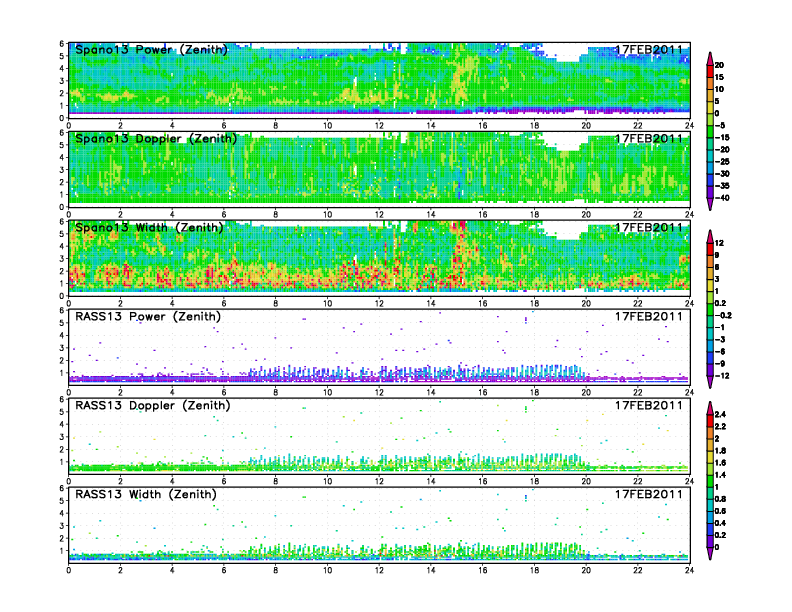Click the colorbar label '-9'
792x612 pixels.
click(720, 364)
